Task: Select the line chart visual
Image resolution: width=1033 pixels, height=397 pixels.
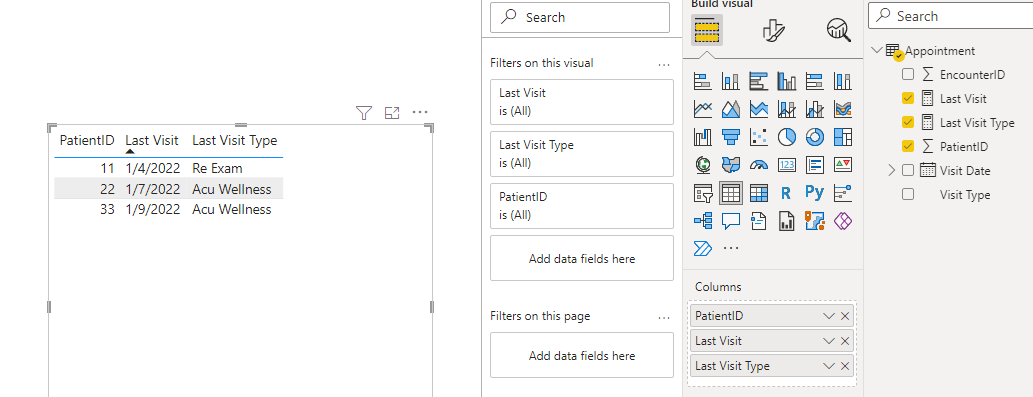Action: 703,109
